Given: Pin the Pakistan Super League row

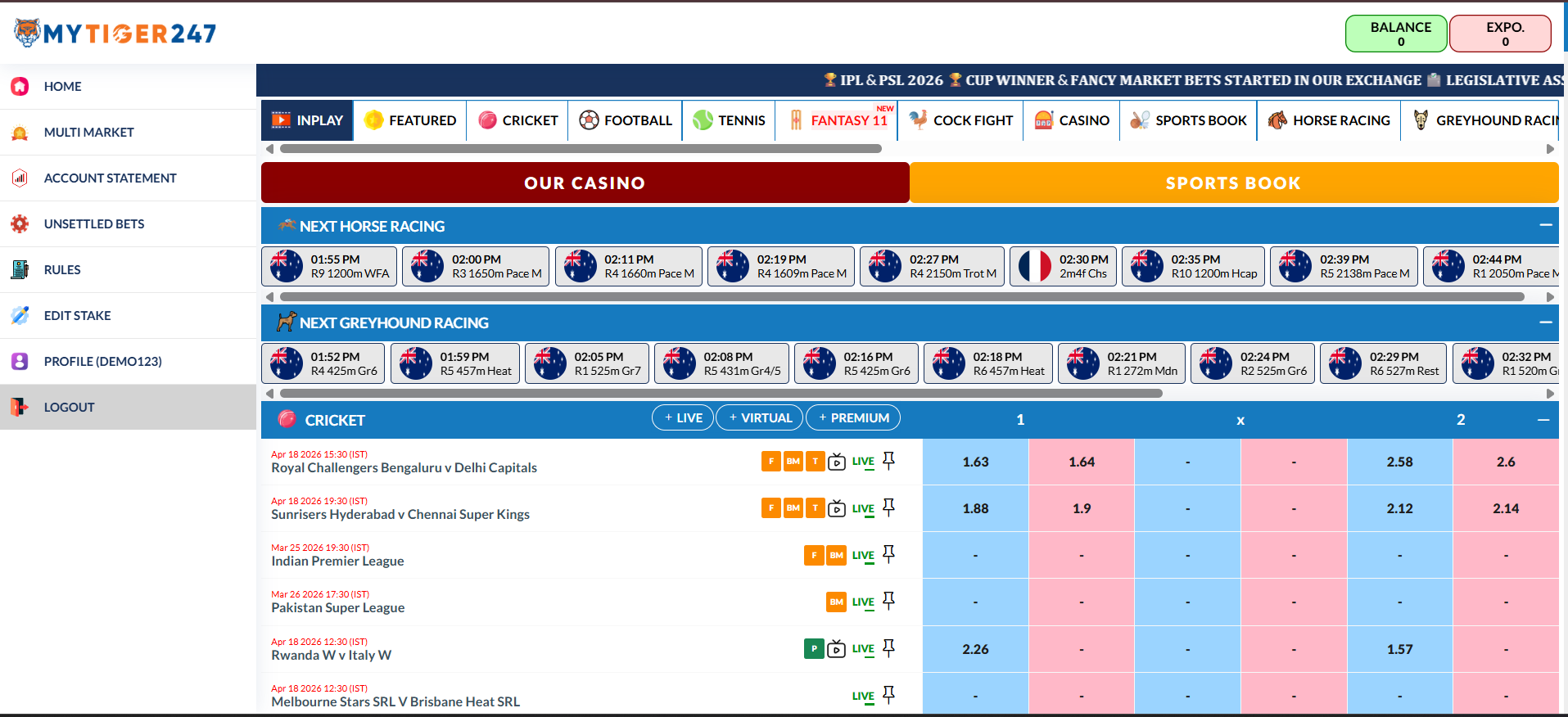Looking at the screenshot, I should (888, 601).
